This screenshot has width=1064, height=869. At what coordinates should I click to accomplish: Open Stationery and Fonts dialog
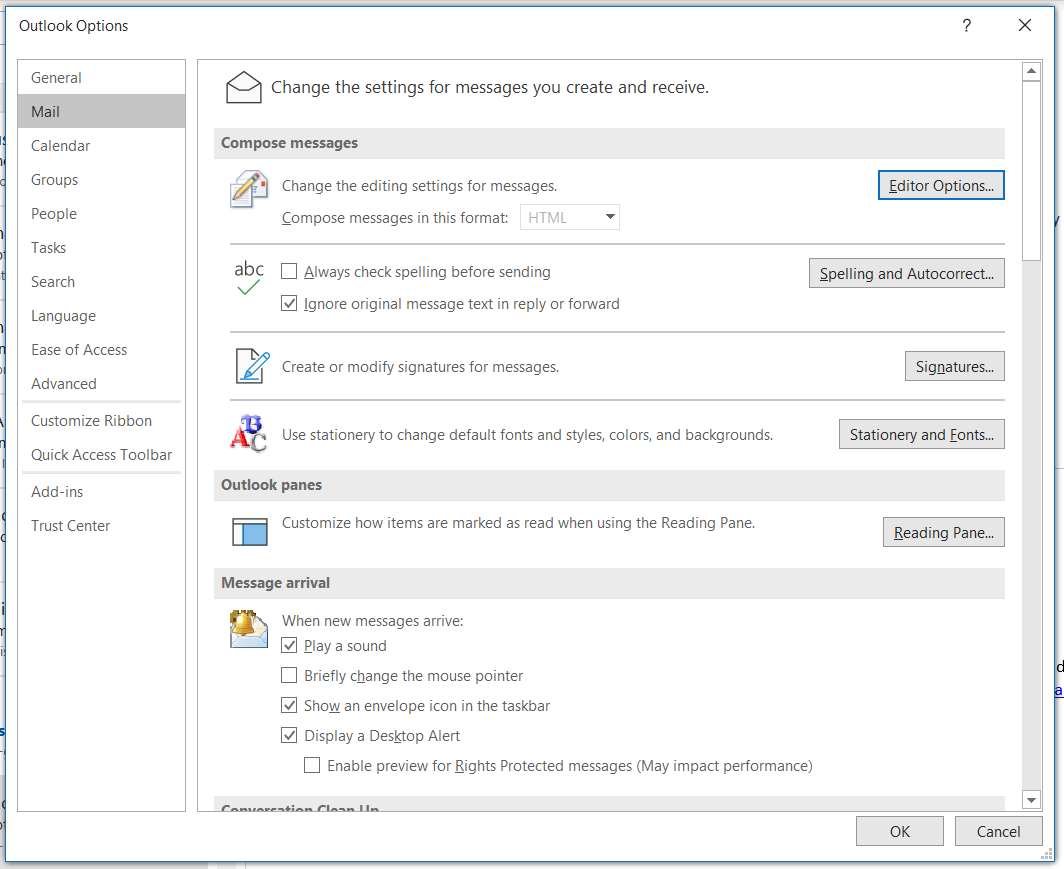point(922,434)
